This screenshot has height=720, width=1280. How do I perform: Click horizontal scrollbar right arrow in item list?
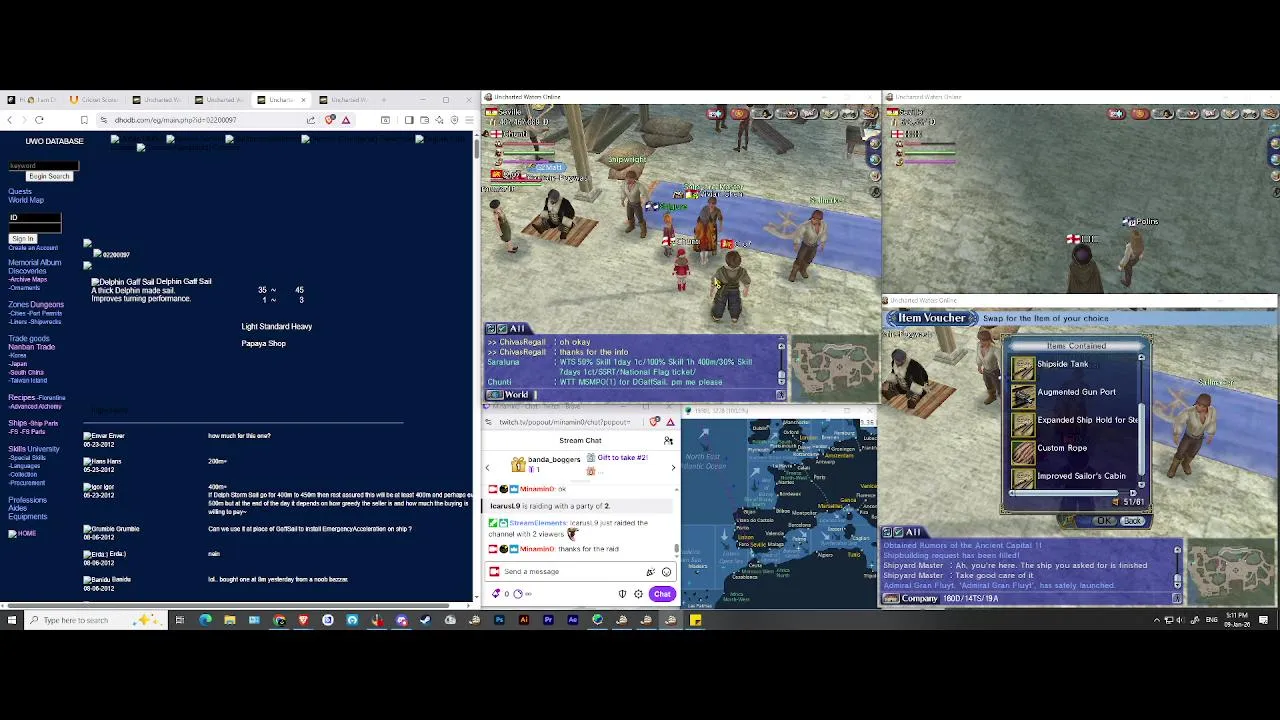pyautogui.click(x=1133, y=493)
